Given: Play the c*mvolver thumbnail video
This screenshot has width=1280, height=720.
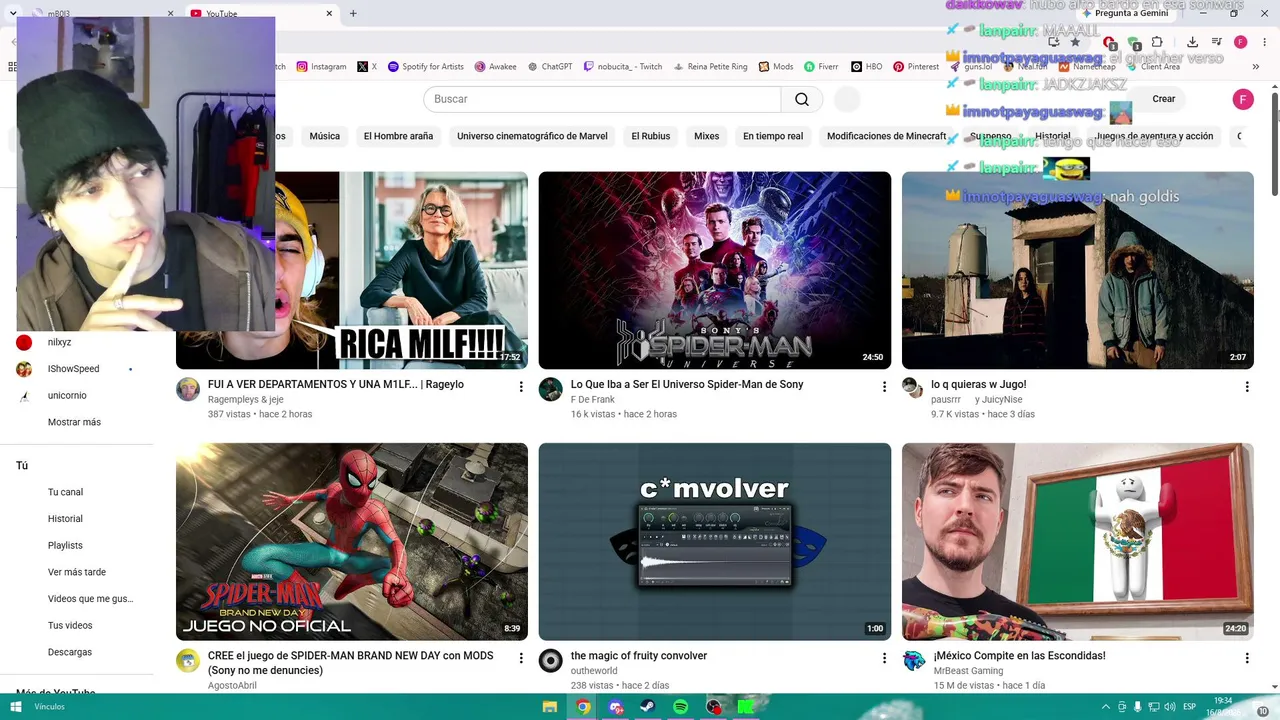Looking at the screenshot, I should 715,542.
